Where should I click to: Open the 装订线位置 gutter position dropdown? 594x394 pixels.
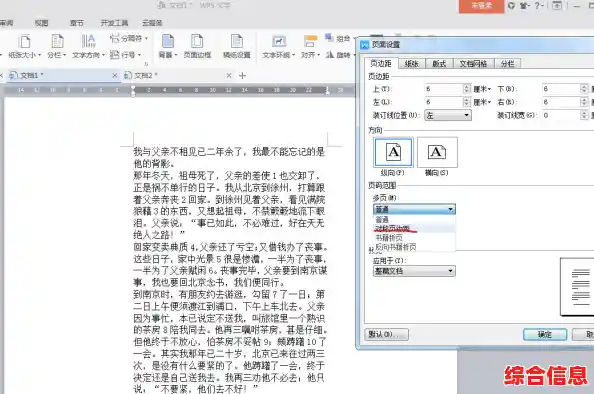pyautogui.click(x=448, y=115)
